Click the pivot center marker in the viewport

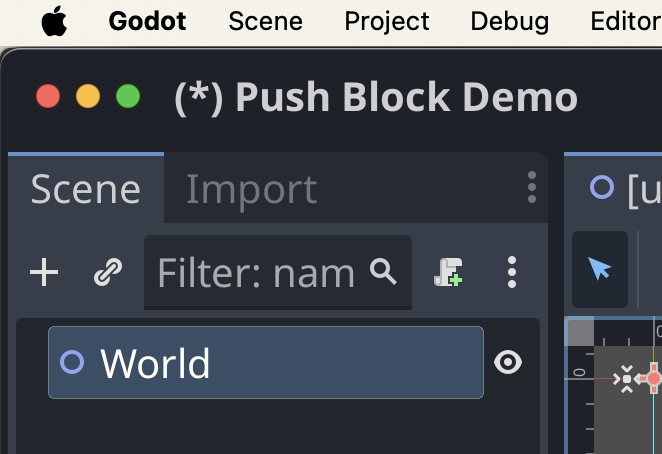point(627,379)
